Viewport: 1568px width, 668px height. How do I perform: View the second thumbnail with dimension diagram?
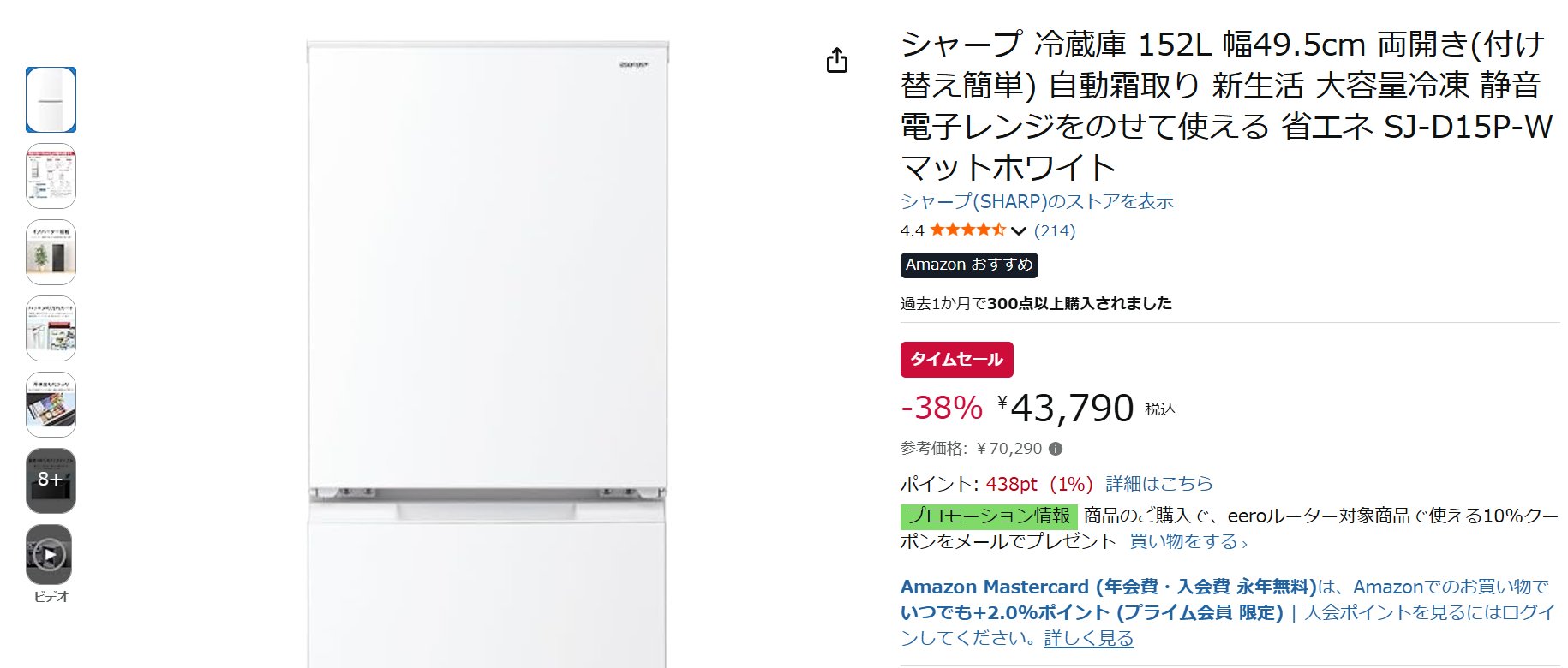[51, 176]
